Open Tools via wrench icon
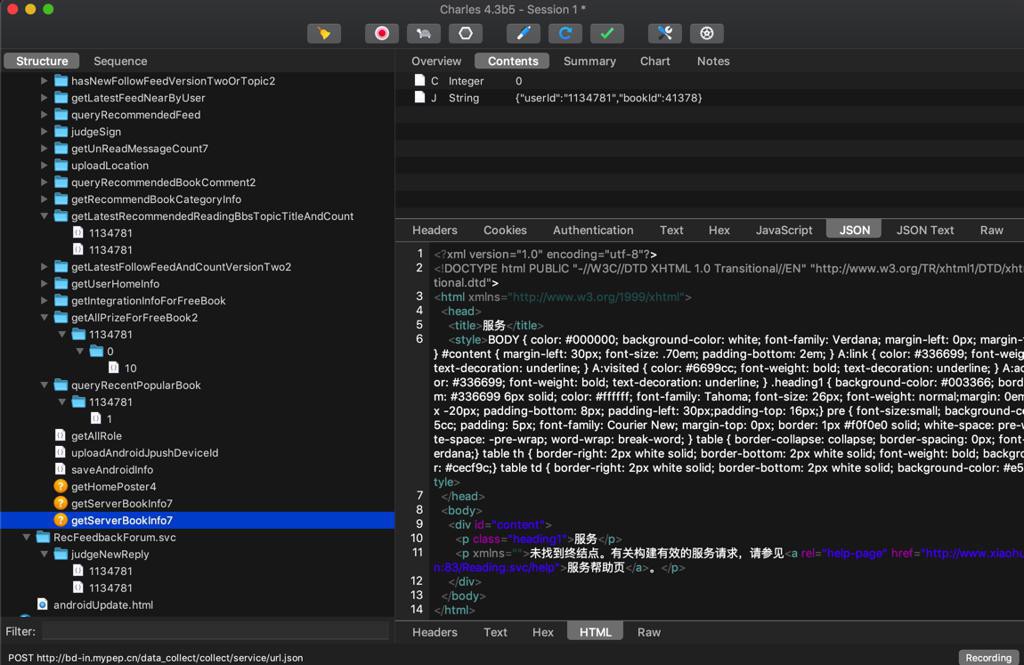The width and height of the screenshot is (1024, 665). click(664, 33)
